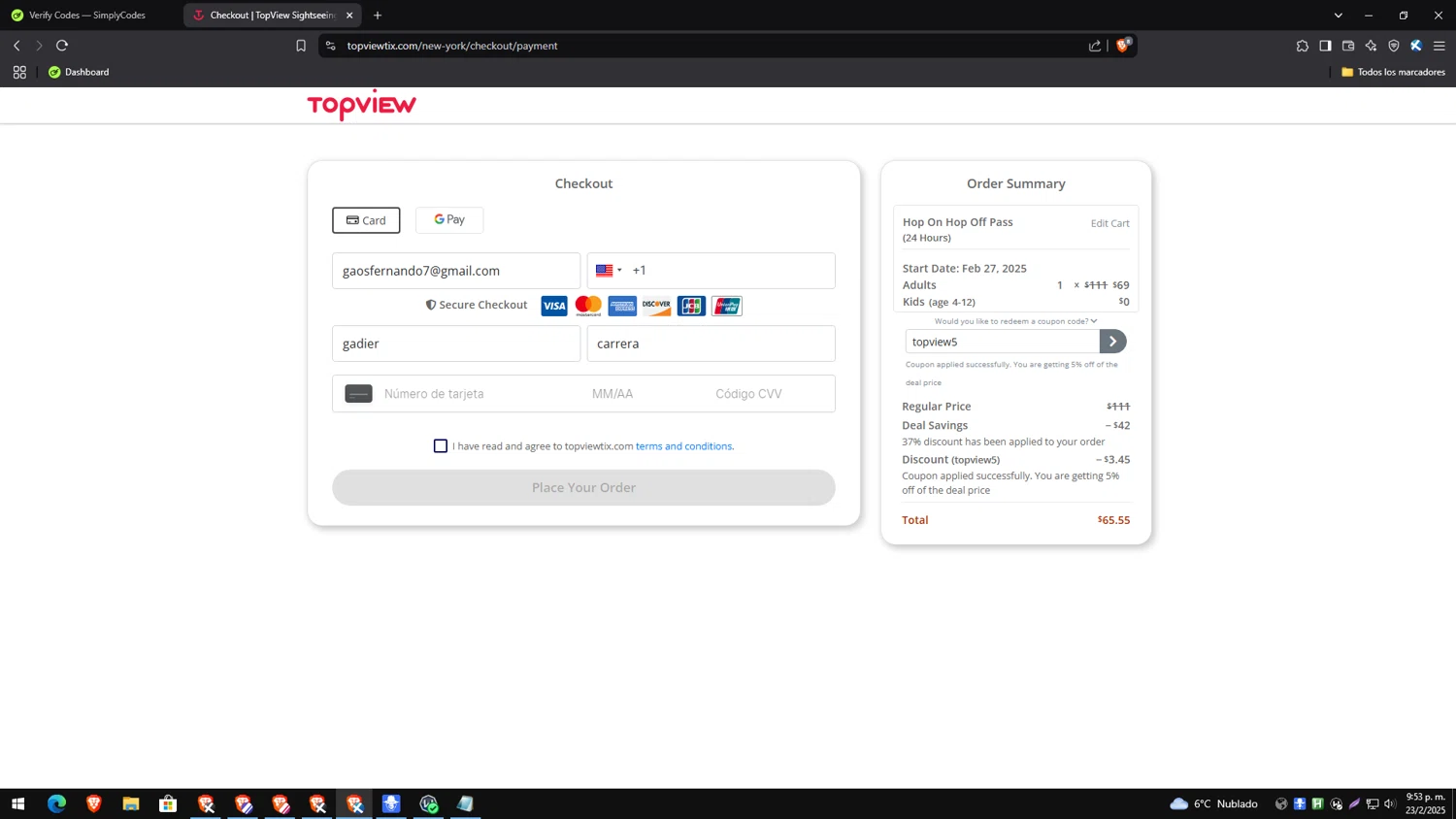Click the network tray icon
This screenshot has height=819, width=1456.
[x=1373, y=803]
